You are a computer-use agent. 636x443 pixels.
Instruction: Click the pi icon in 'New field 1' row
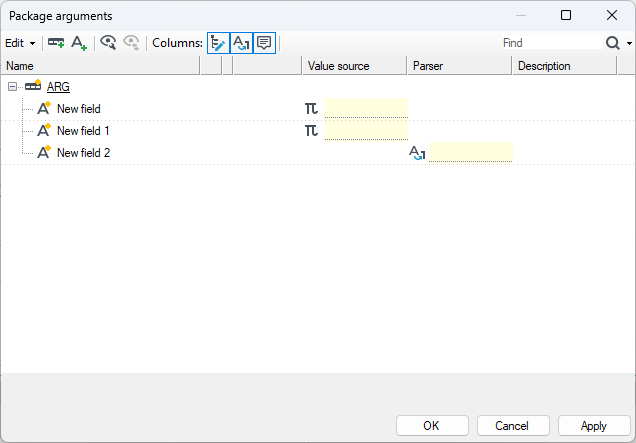click(x=311, y=131)
